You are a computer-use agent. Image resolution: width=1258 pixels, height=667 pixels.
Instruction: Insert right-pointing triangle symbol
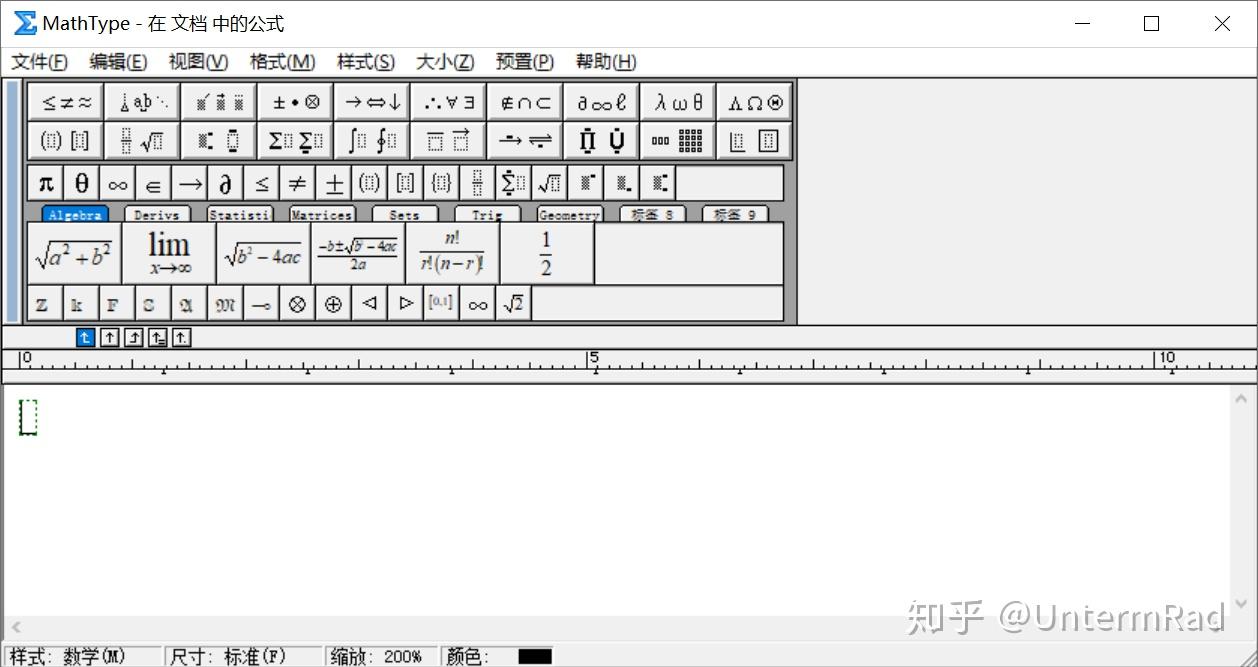pyautogui.click(x=405, y=303)
